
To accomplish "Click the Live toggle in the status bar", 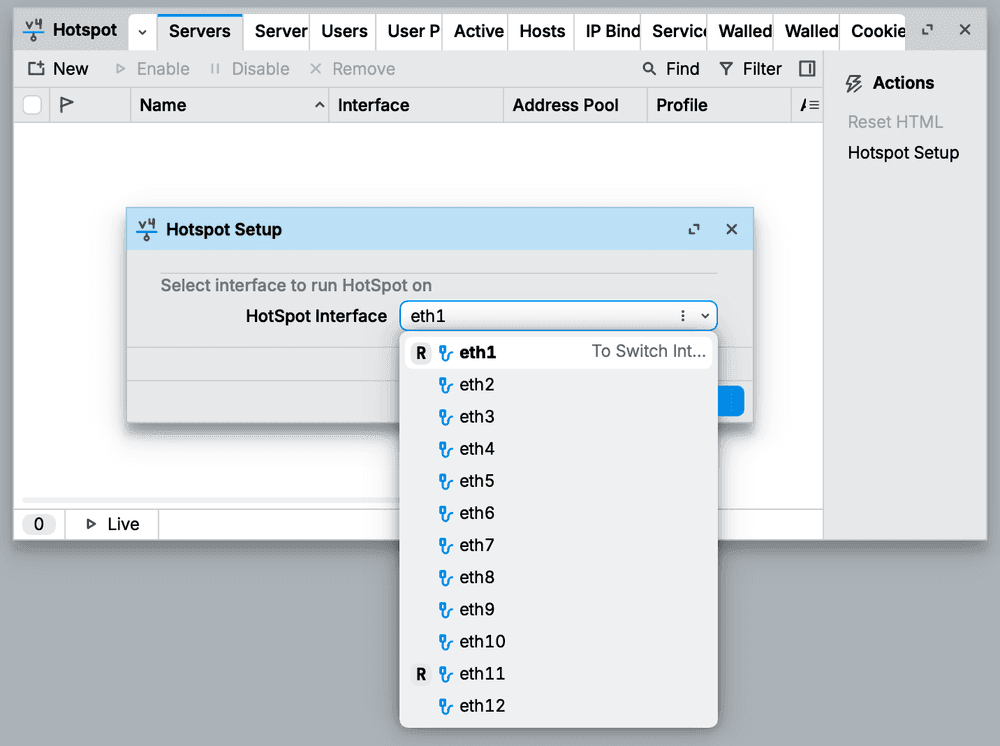I will tap(112, 524).
